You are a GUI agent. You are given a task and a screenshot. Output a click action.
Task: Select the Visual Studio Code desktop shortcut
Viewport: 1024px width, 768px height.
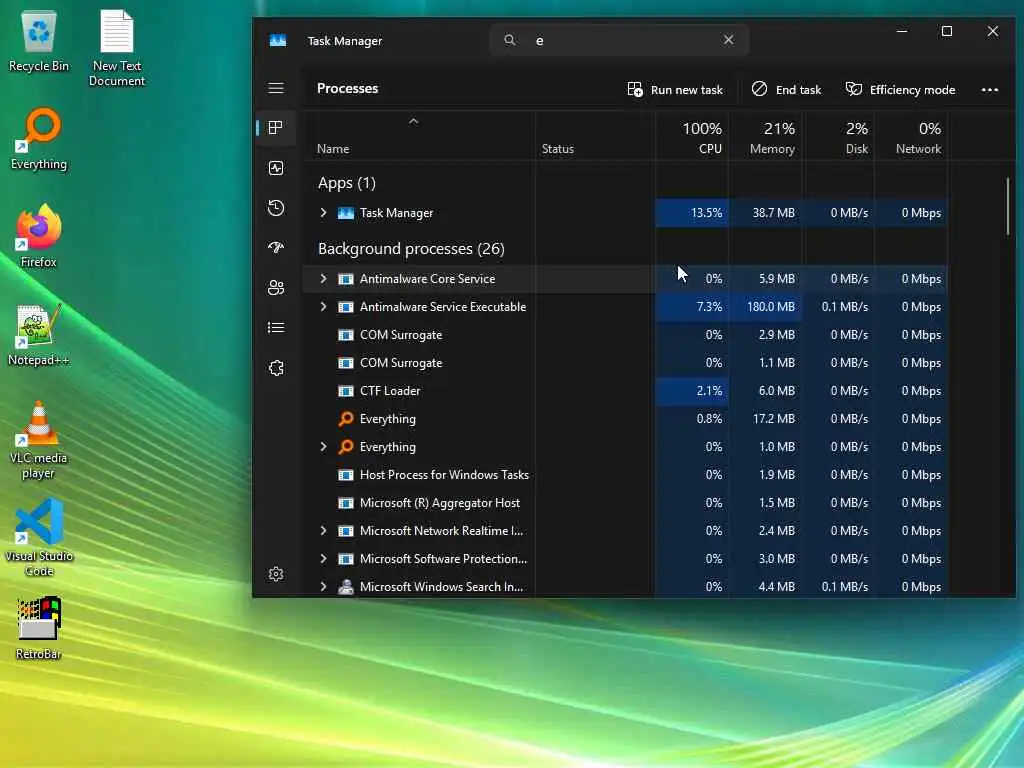point(39,537)
